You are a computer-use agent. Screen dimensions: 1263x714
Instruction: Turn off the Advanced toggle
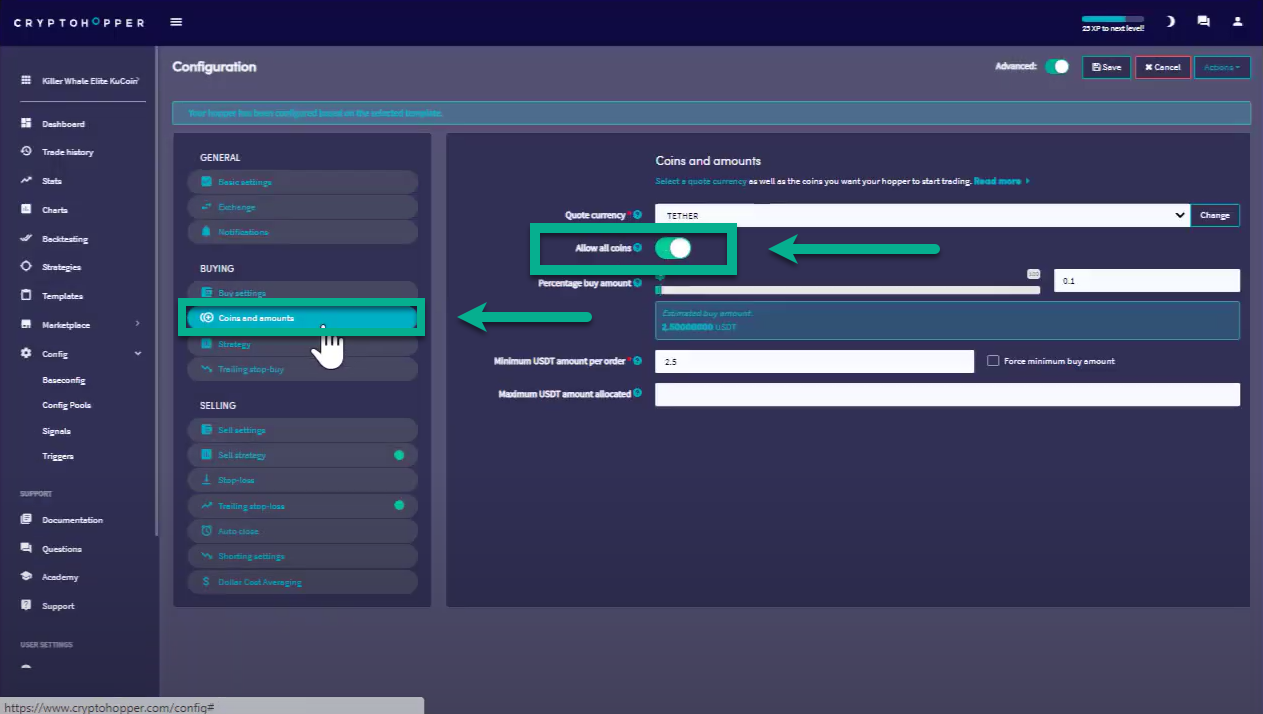pyautogui.click(x=1057, y=67)
